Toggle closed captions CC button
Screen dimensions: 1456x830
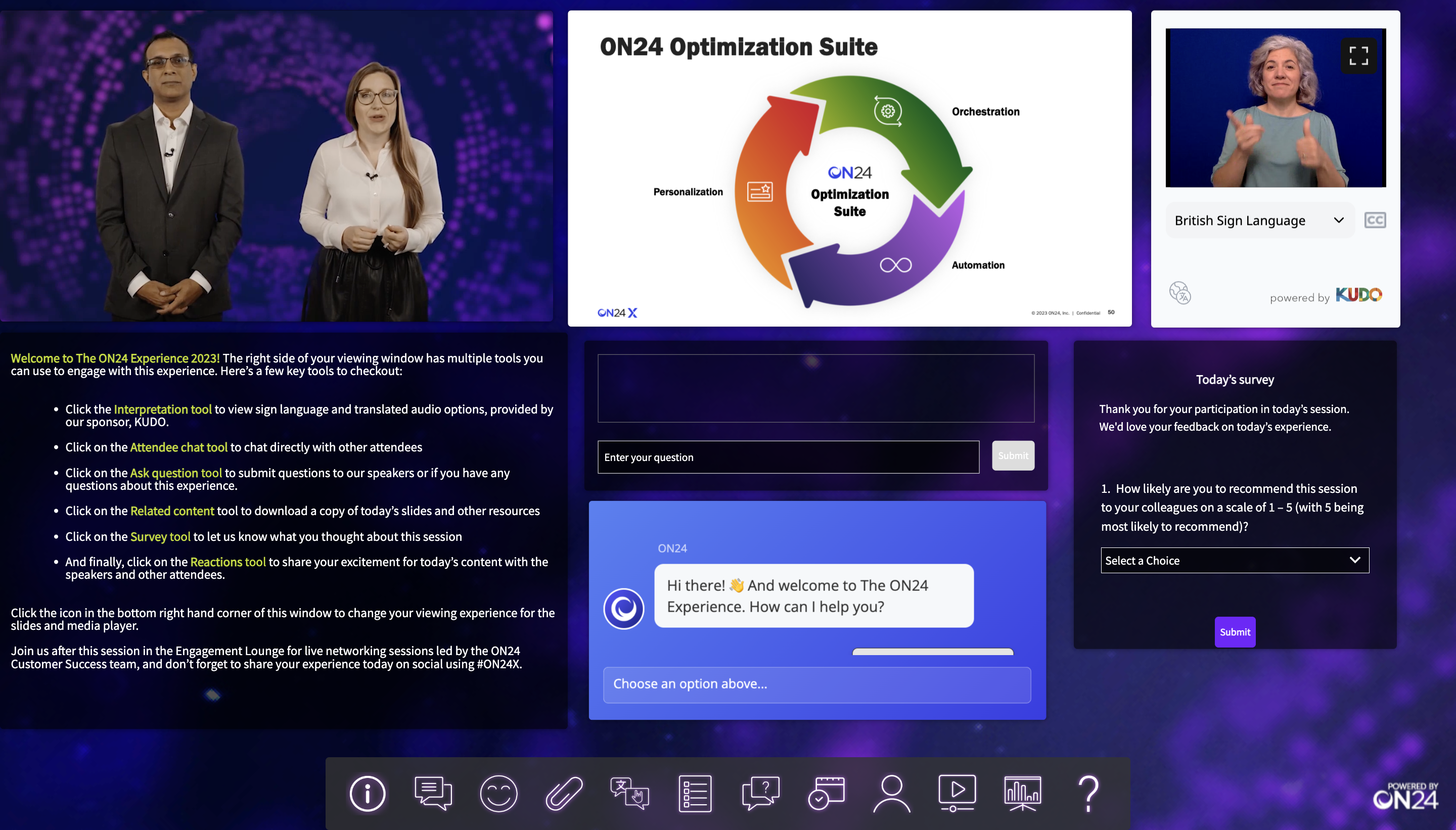(x=1375, y=219)
